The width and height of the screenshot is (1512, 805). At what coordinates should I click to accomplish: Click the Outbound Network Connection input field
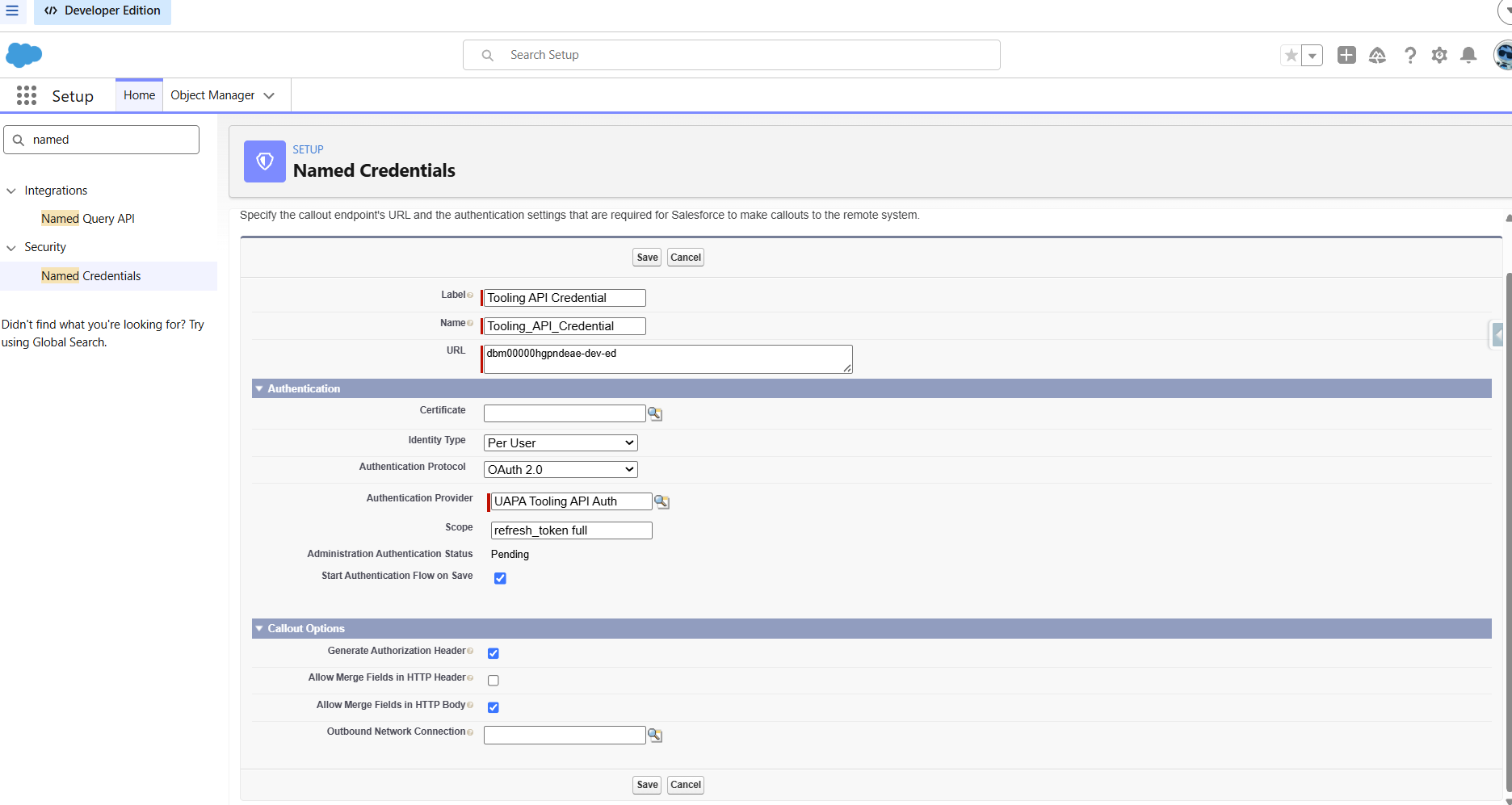point(565,735)
